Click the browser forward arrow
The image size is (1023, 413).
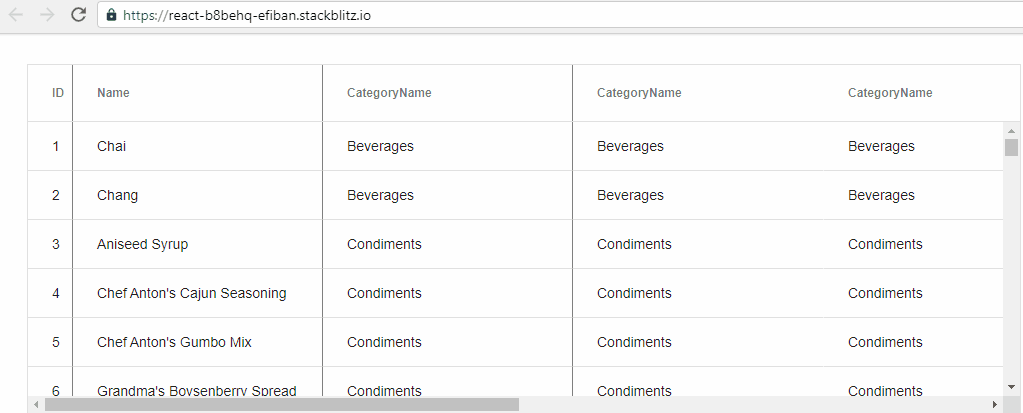click(46, 15)
